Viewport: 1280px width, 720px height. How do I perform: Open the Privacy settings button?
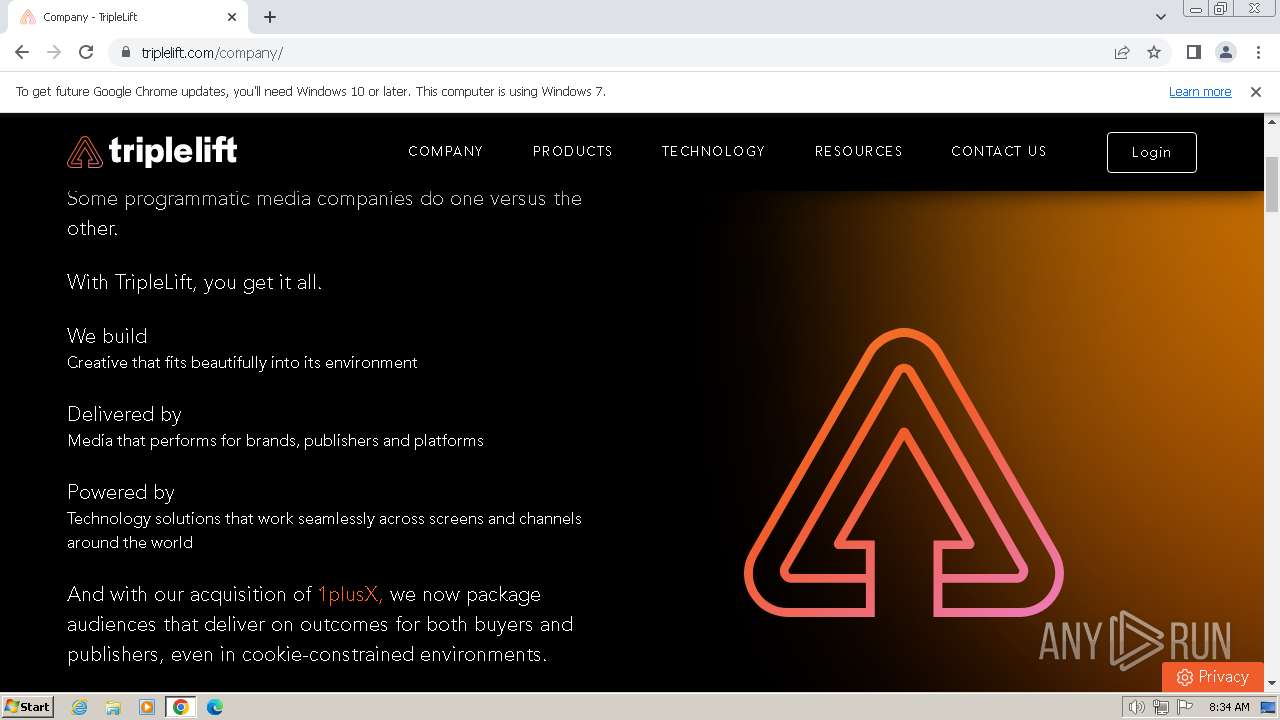click(x=1213, y=677)
